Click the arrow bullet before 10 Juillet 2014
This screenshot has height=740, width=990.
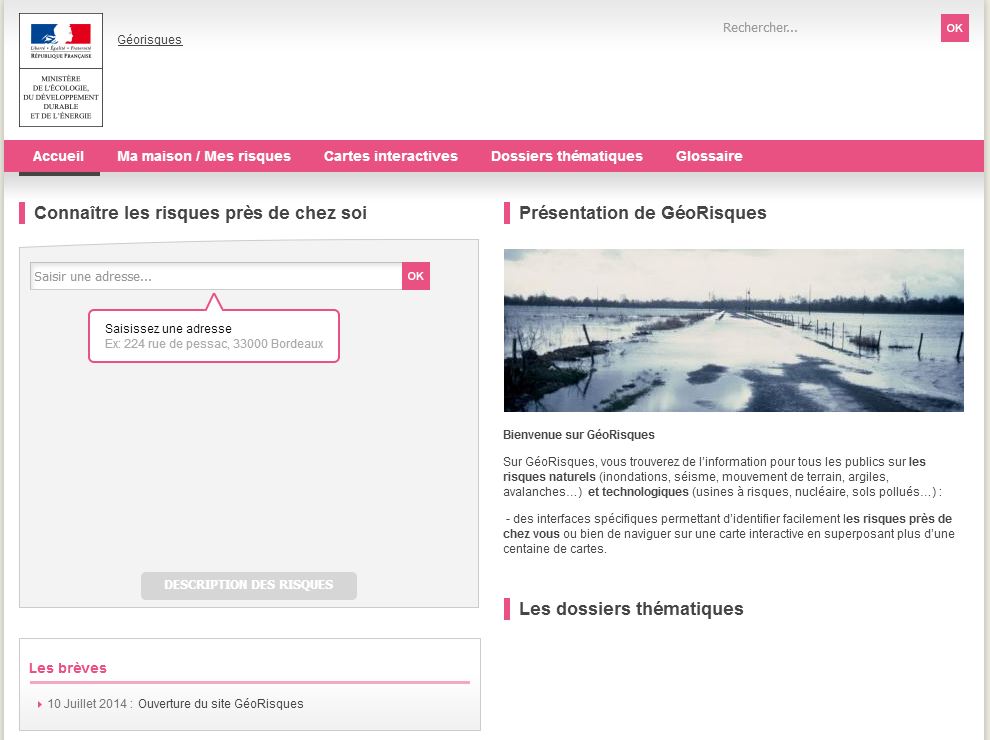pyautogui.click(x=40, y=704)
